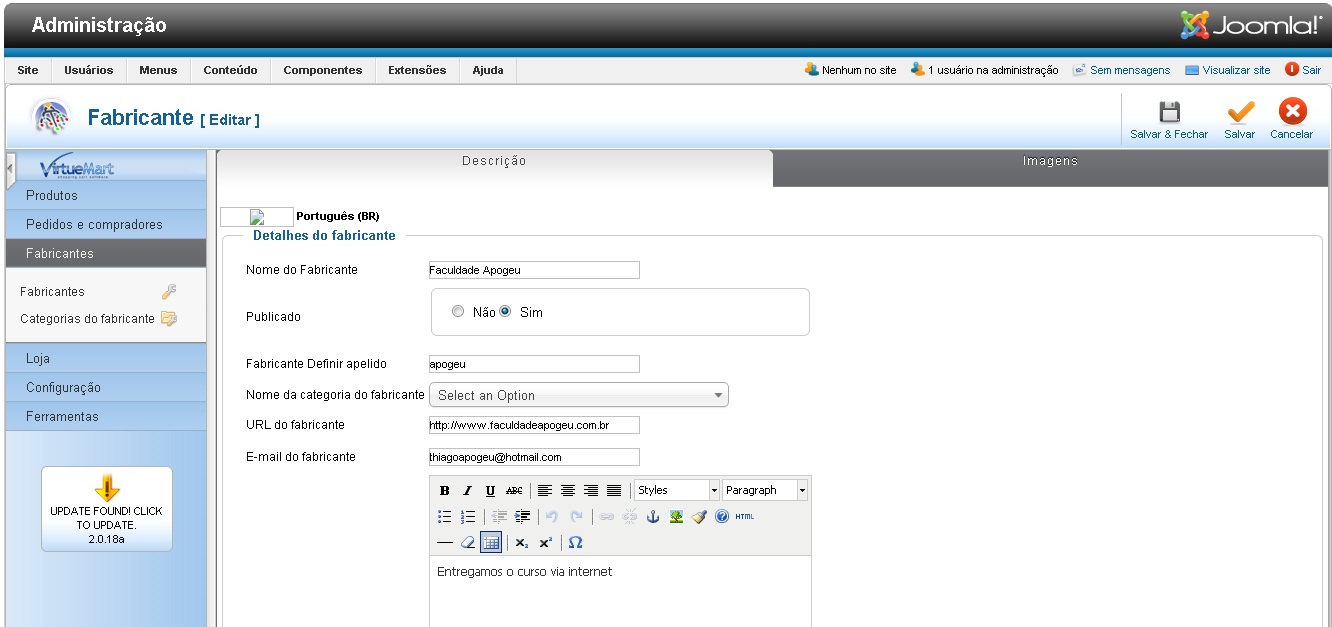Viewport: 1332px width, 627px height.
Task: Apply superscript formatting in the editor
Action: click(x=545, y=543)
